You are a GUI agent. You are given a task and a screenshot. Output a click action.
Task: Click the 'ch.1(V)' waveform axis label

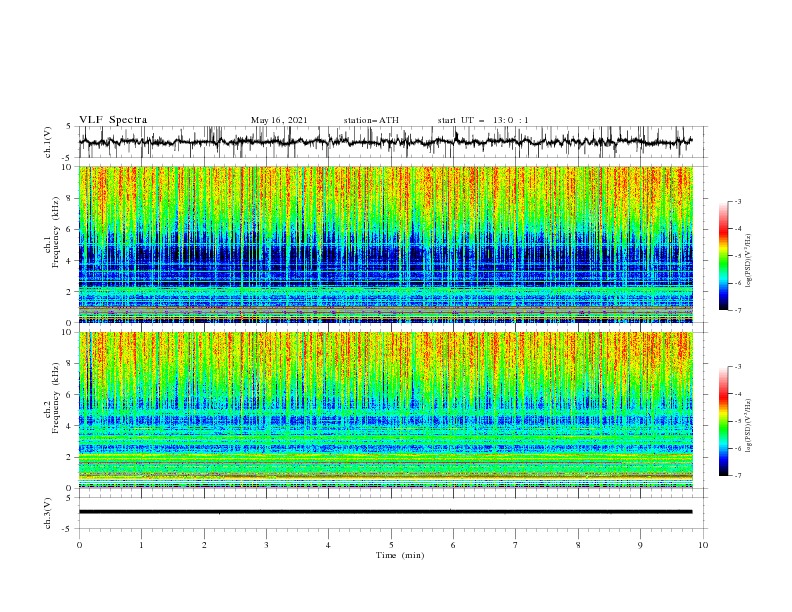tap(48, 142)
